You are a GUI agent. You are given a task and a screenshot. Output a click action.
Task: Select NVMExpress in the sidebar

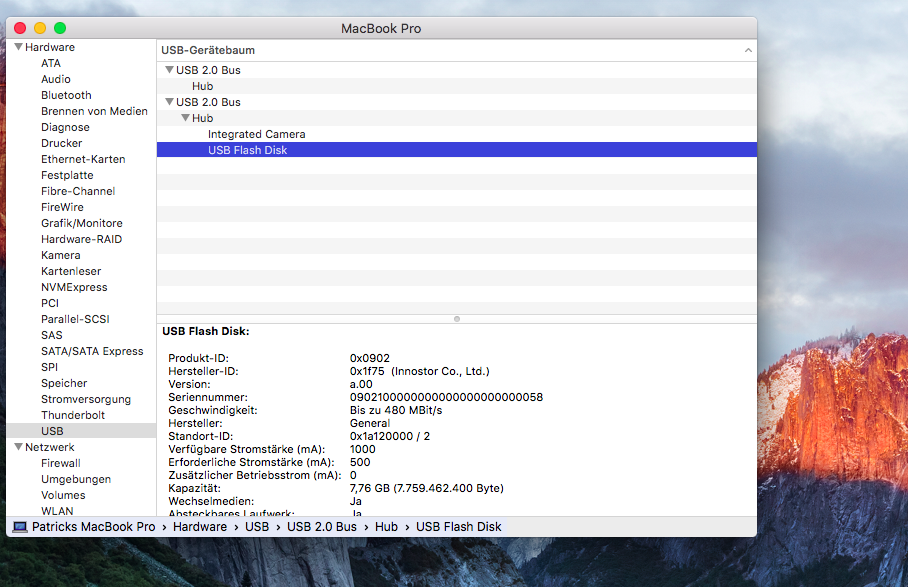tap(74, 287)
